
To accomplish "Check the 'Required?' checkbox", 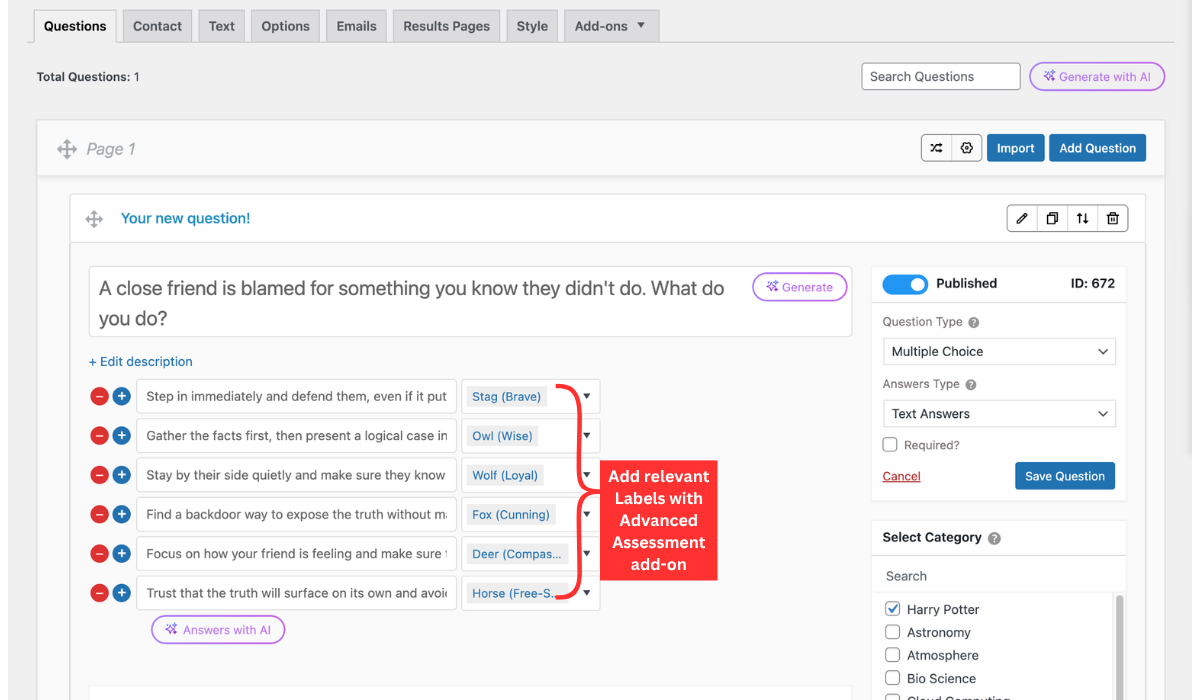I will click(x=890, y=445).
